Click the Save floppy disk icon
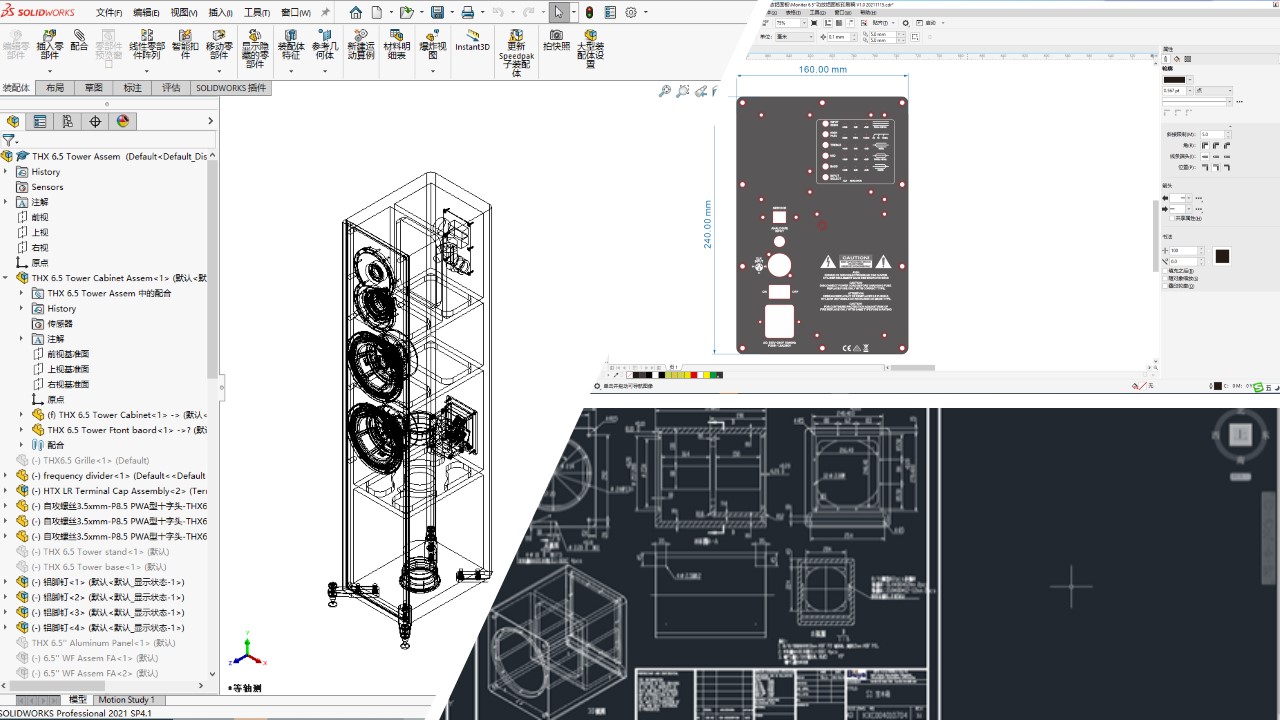The height and width of the screenshot is (720, 1280). (x=437, y=13)
